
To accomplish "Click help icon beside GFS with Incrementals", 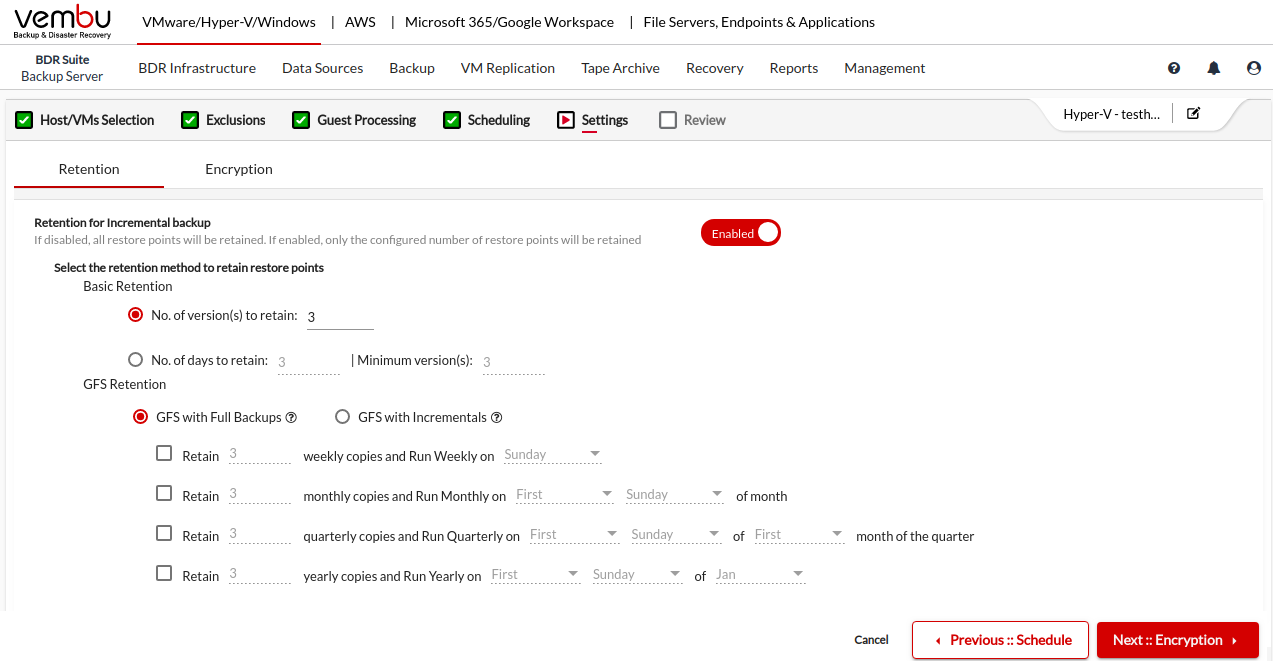I will 496,418.
